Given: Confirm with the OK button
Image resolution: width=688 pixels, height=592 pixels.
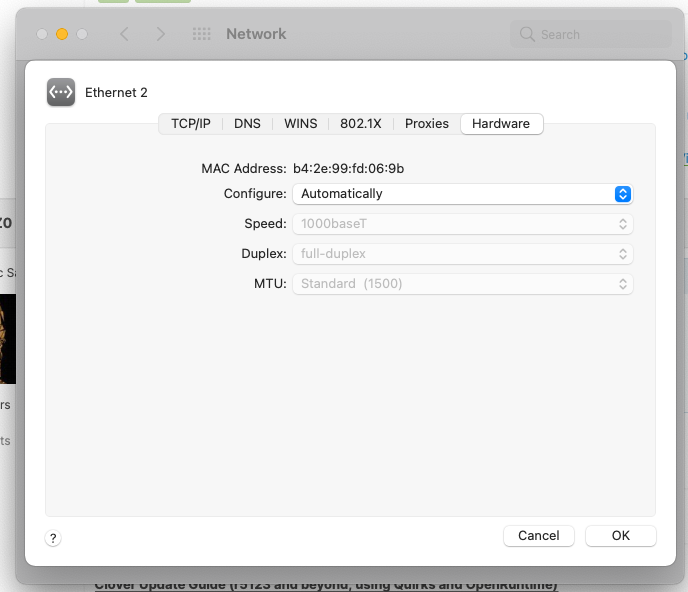Looking at the screenshot, I should point(621,536).
